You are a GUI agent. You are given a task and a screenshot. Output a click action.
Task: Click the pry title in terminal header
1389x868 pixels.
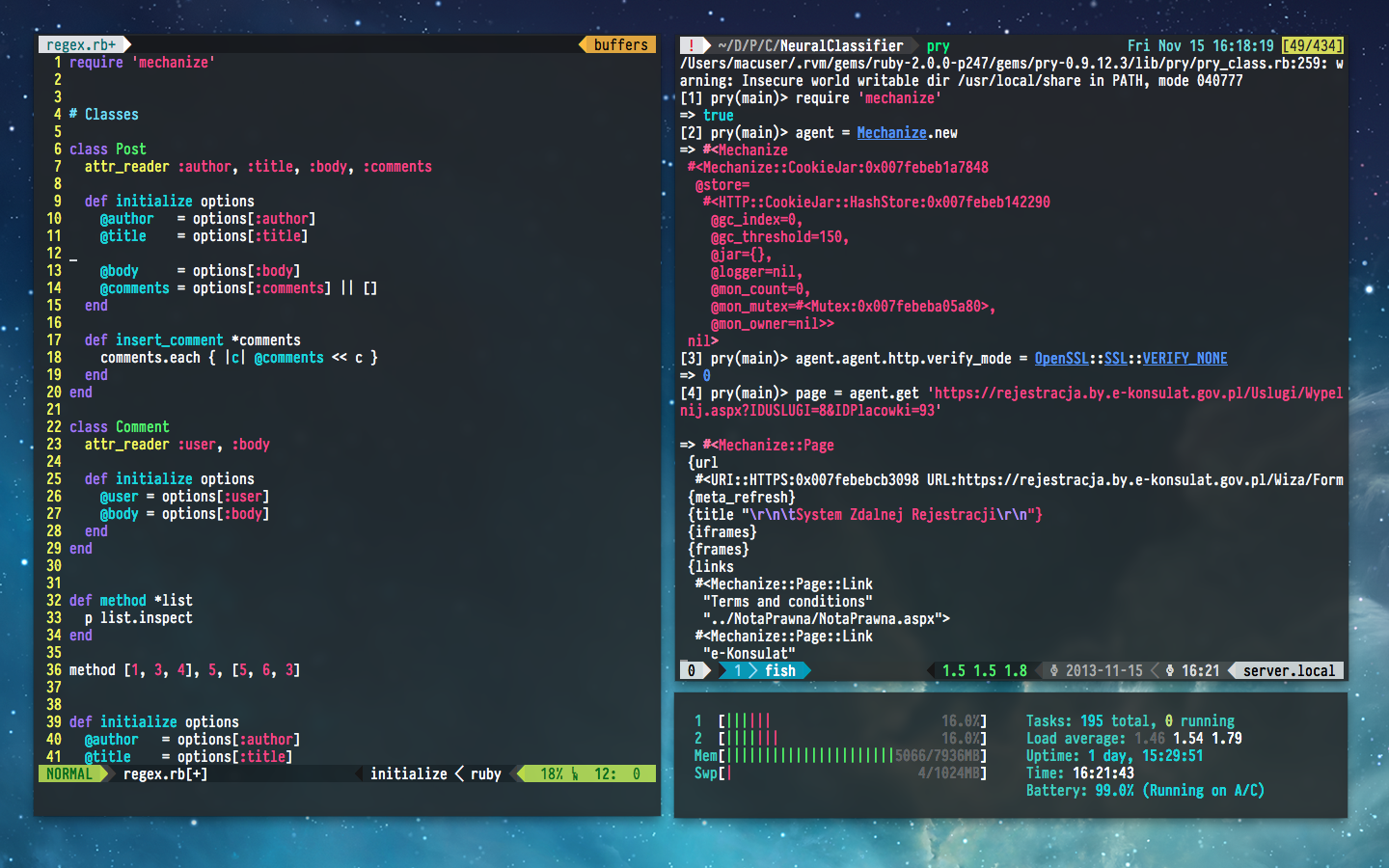(x=939, y=45)
